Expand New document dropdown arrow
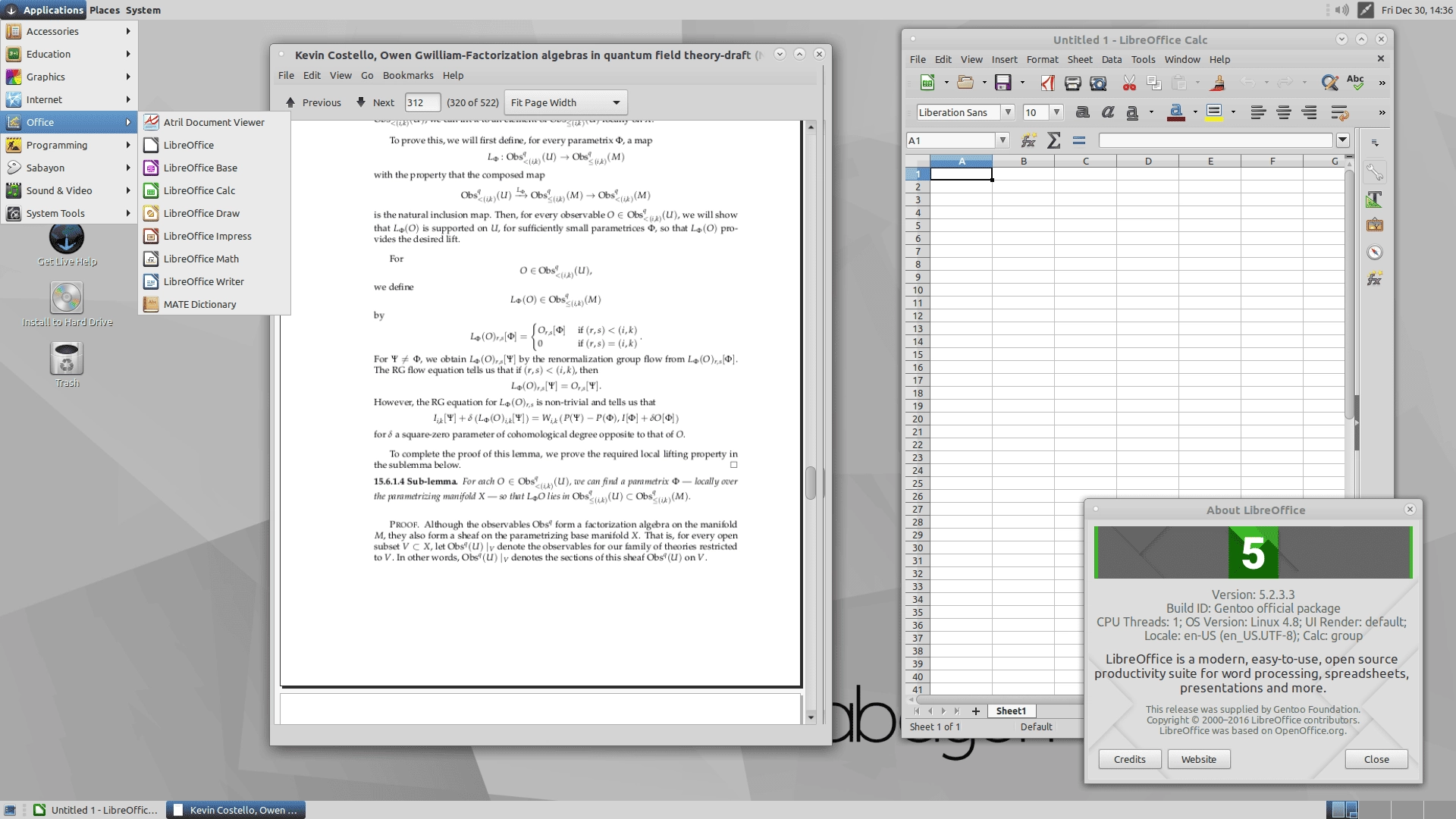The image size is (1456, 819). click(946, 83)
